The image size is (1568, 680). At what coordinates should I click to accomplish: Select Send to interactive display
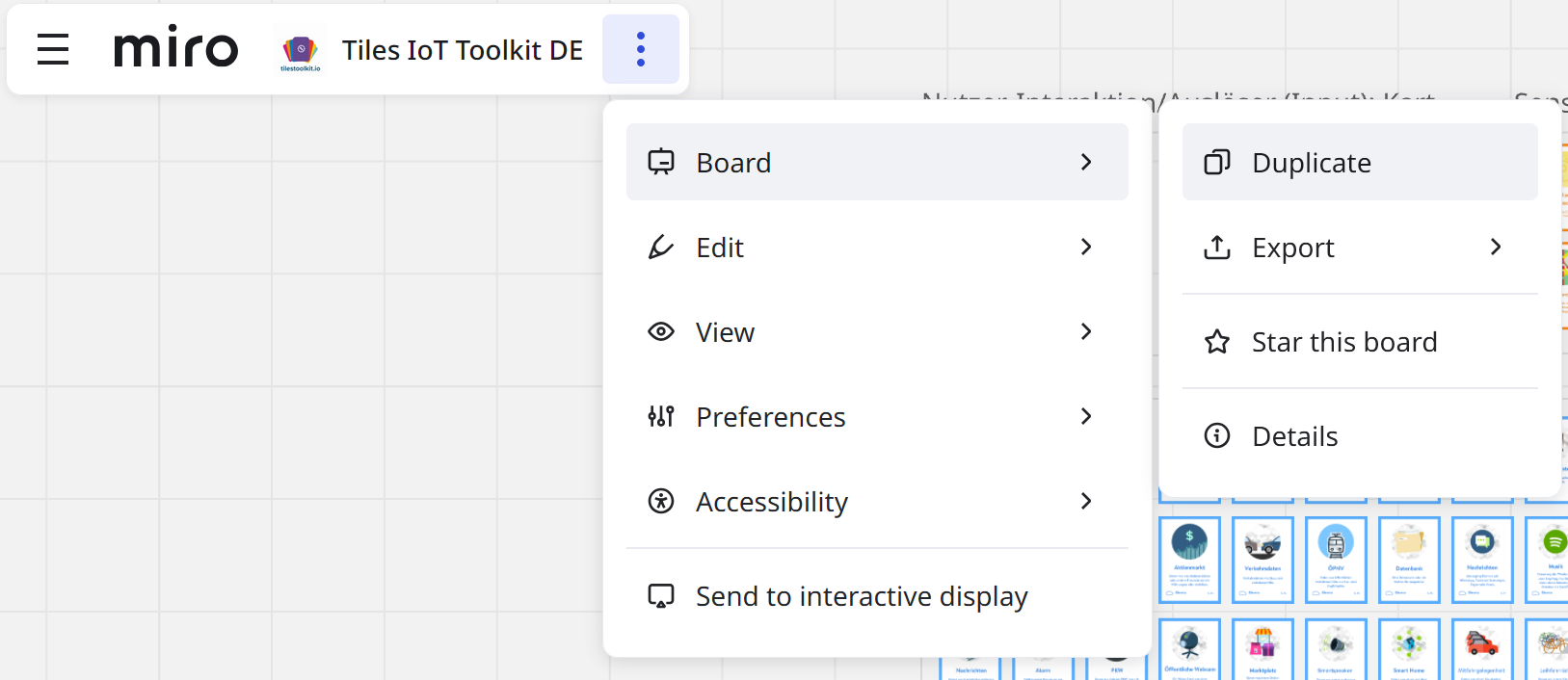pyautogui.click(x=861, y=596)
